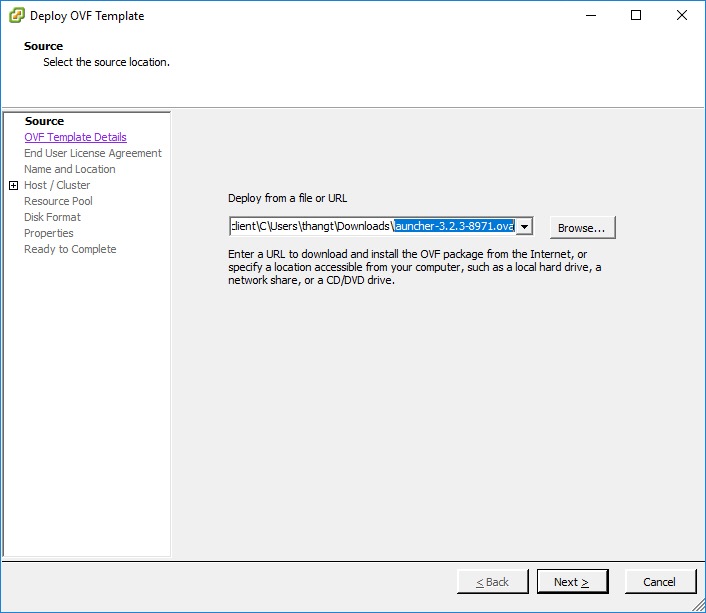
Task: Click the Browse... button
Action: click(582, 227)
